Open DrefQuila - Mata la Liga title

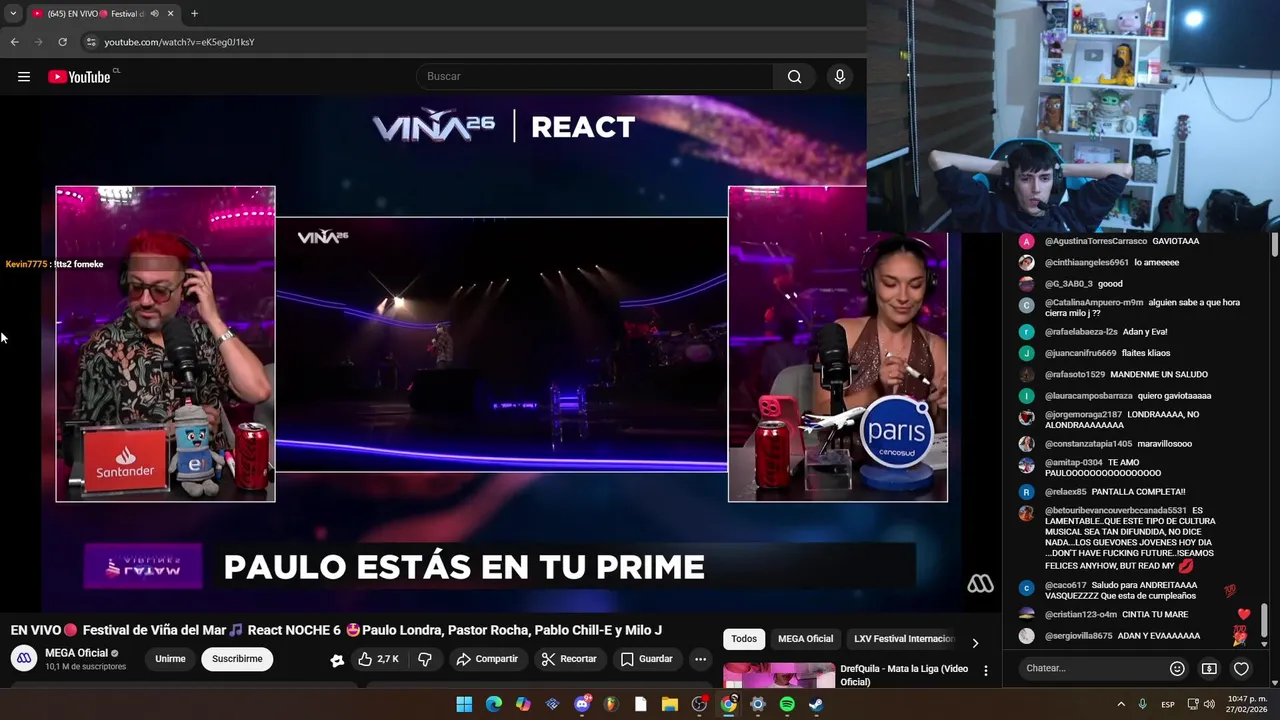click(904, 675)
